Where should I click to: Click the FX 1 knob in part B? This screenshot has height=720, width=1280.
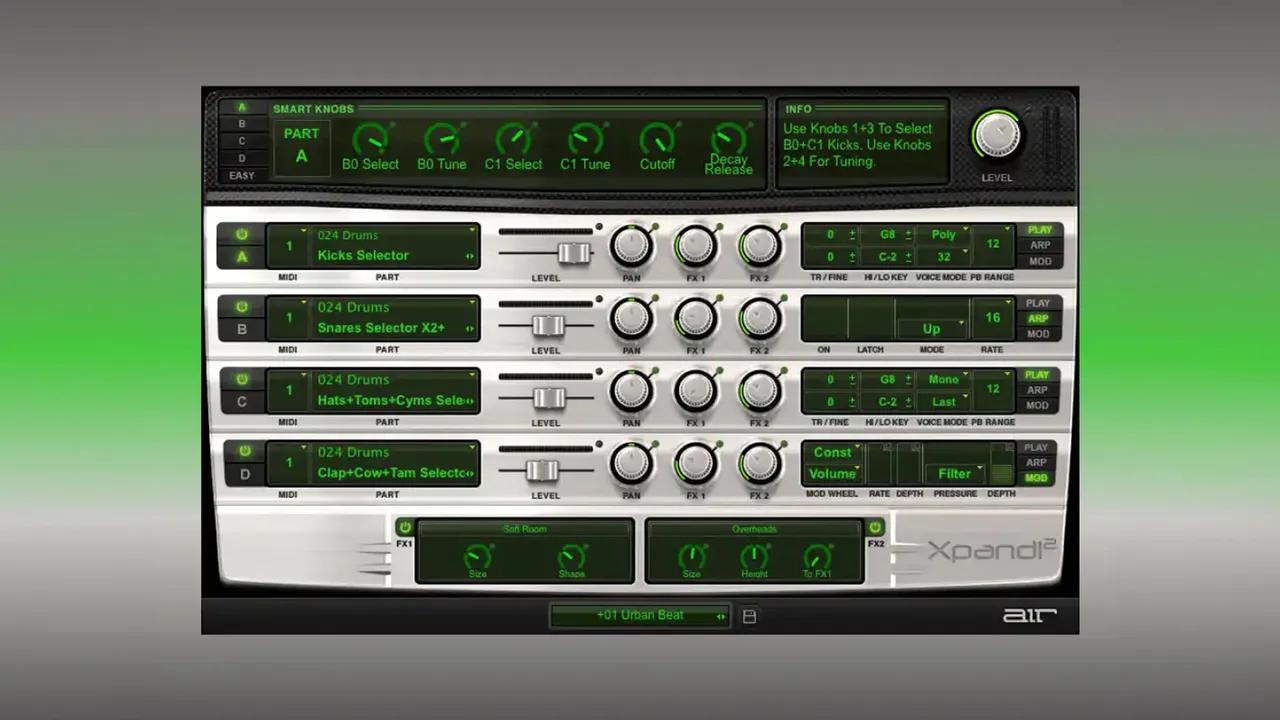695,318
